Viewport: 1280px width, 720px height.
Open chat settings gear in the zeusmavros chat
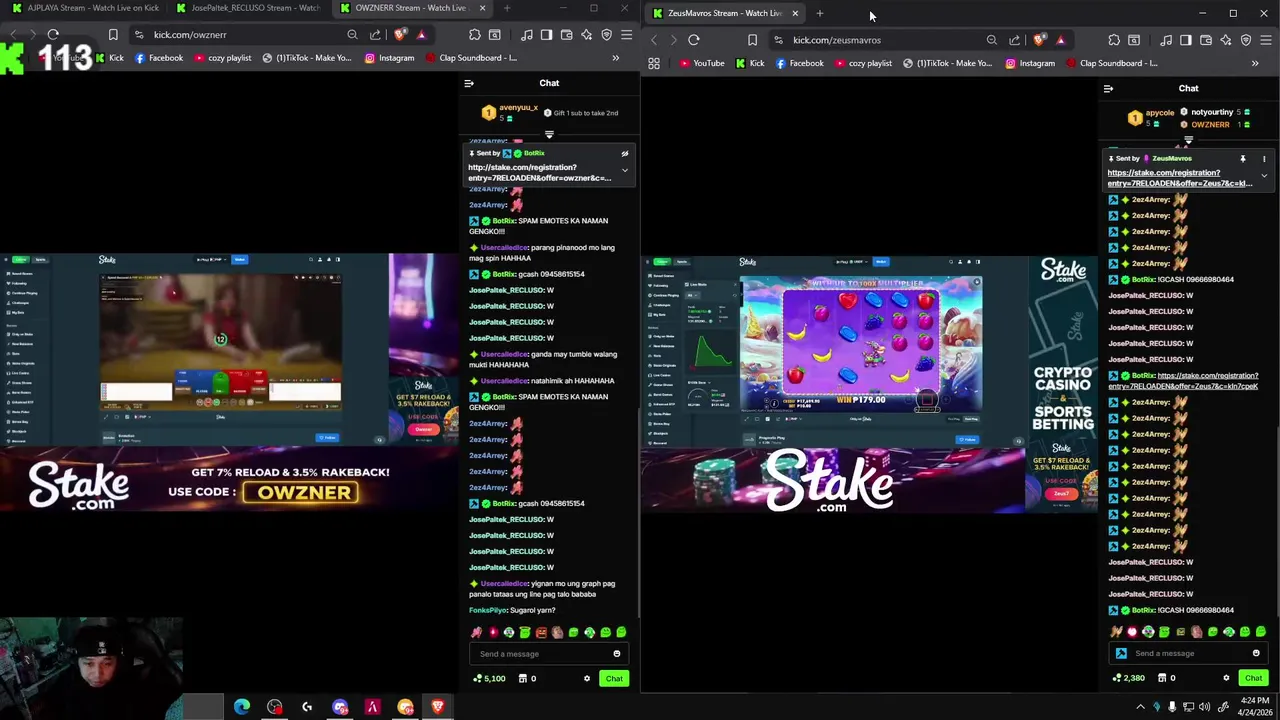click(1226, 678)
